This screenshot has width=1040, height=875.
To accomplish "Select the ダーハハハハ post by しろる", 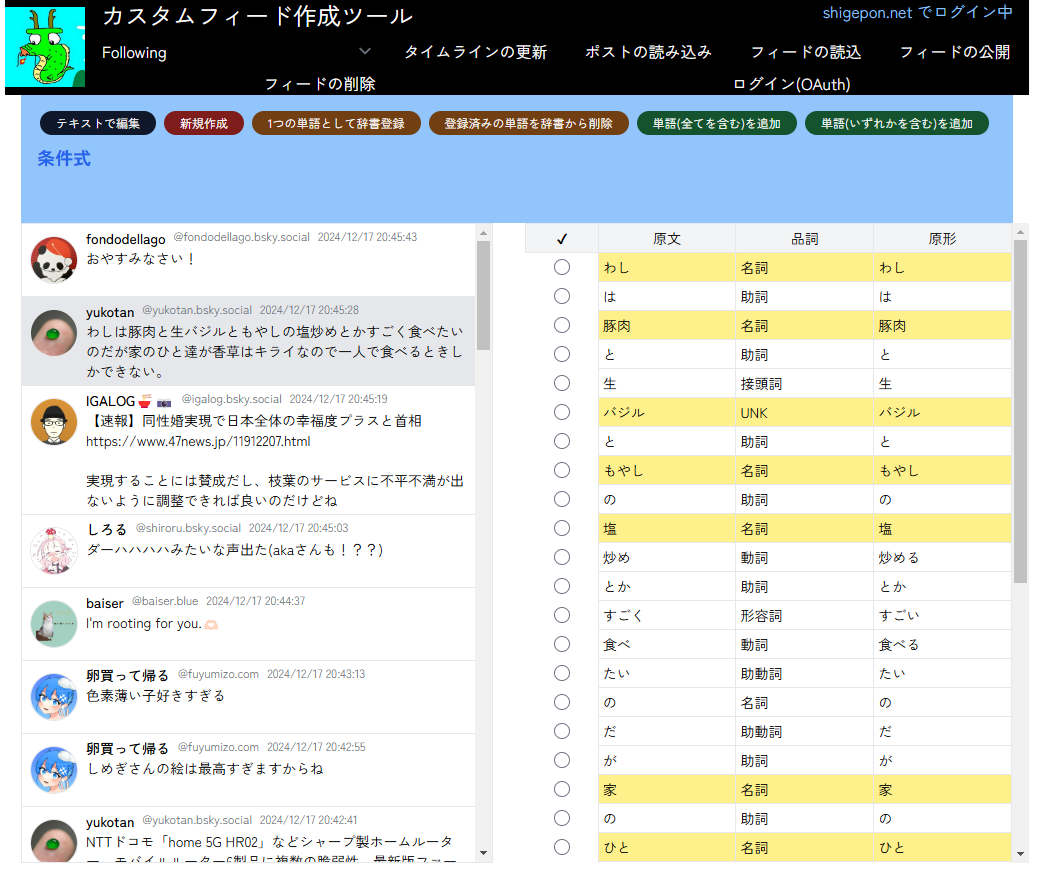I will click(x=248, y=551).
